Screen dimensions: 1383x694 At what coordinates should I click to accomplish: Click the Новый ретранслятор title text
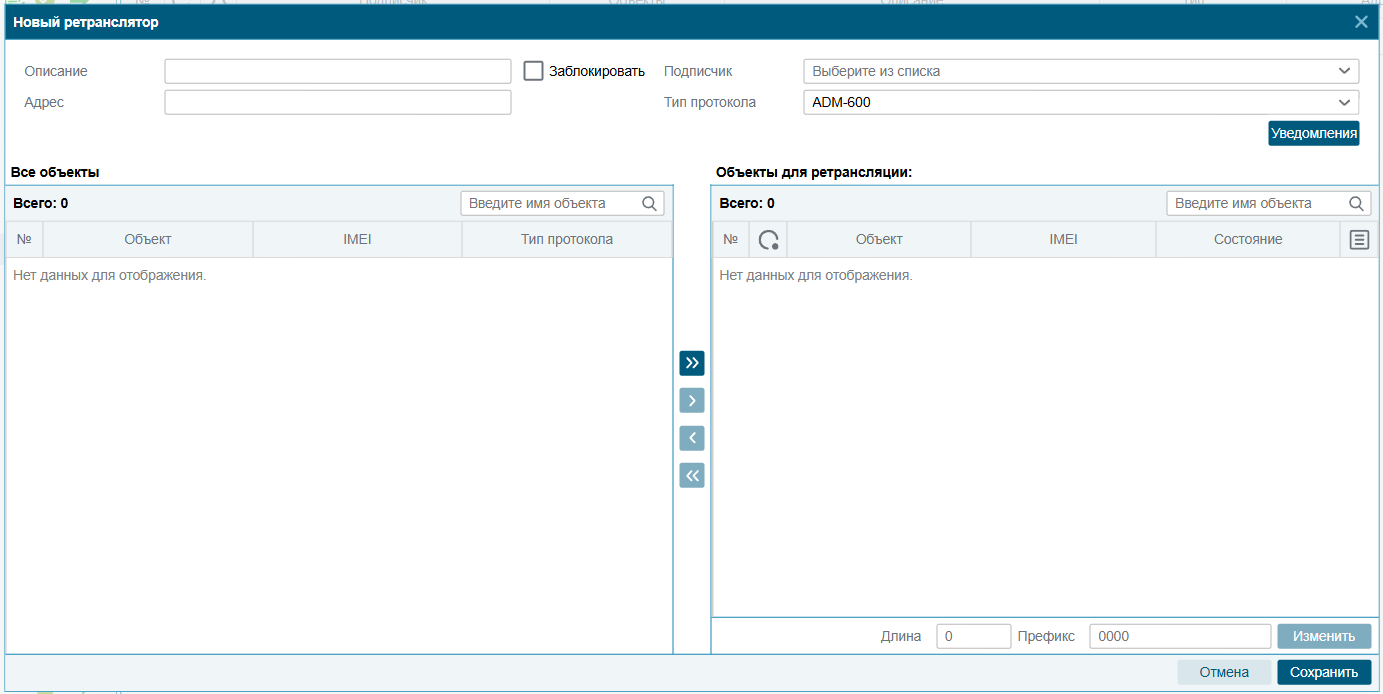85,22
